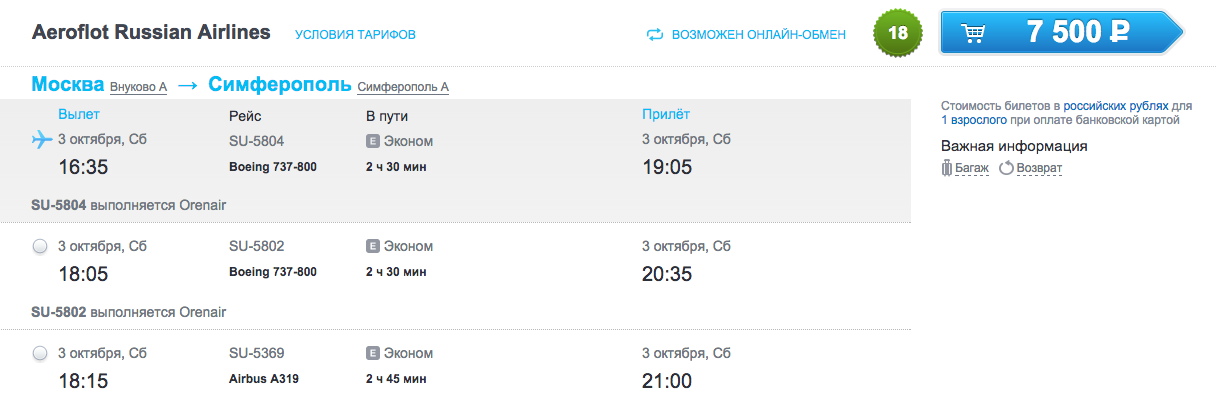Click the E class badge for SU-5804
The image size is (1216, 404).
coord(374,141)
